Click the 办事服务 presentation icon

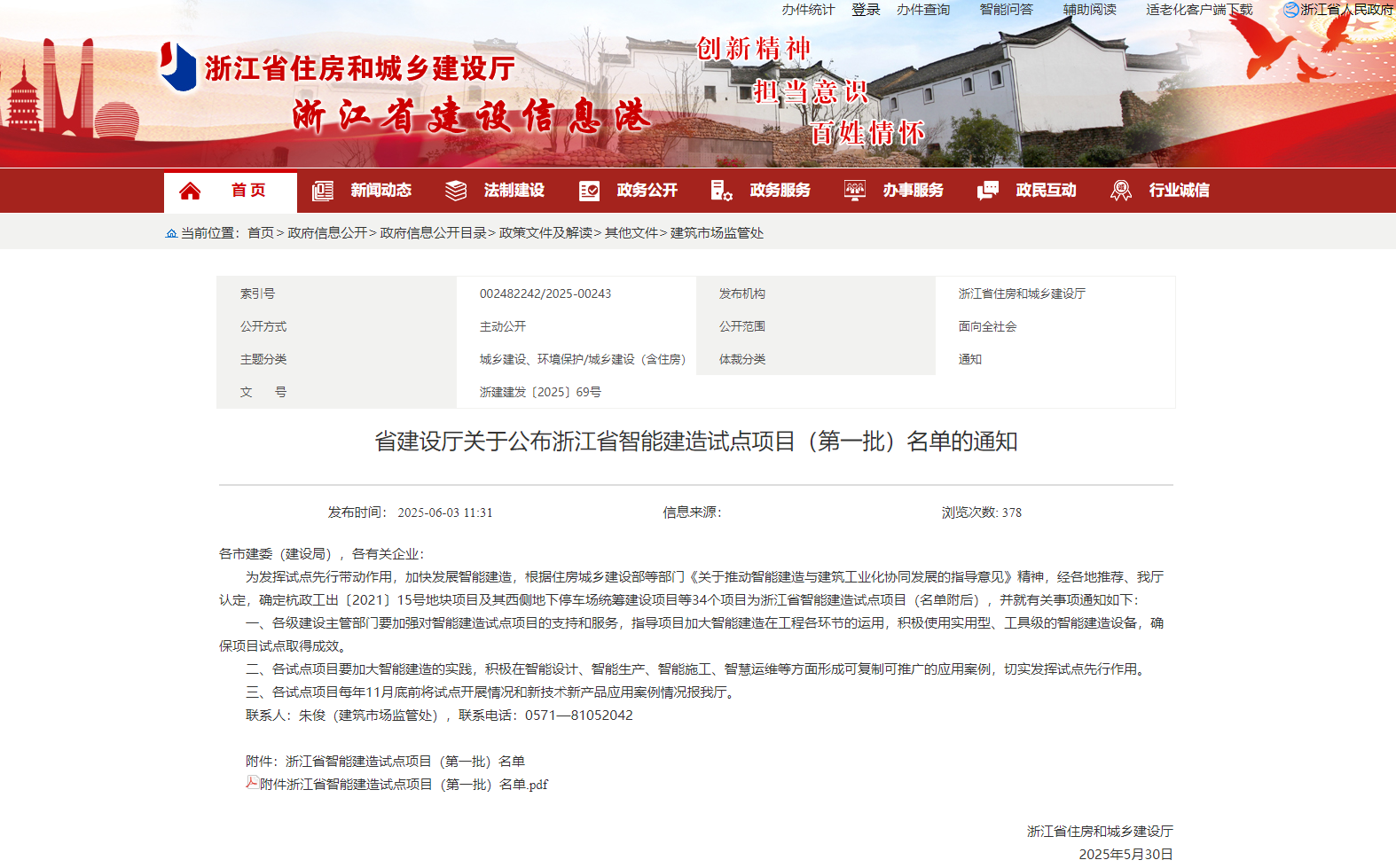[855, 191]
